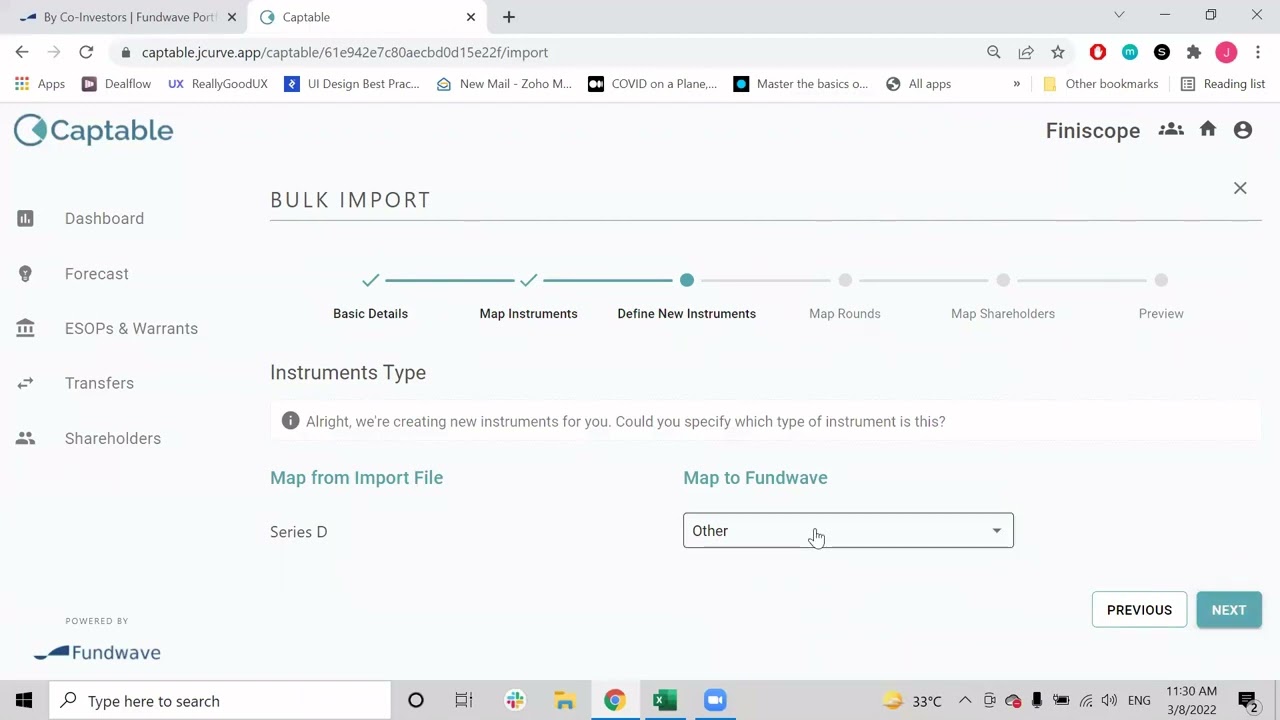
Task: Bookmark this page with the star icon
Action: pyautogui.click(x=1058, y=52)
